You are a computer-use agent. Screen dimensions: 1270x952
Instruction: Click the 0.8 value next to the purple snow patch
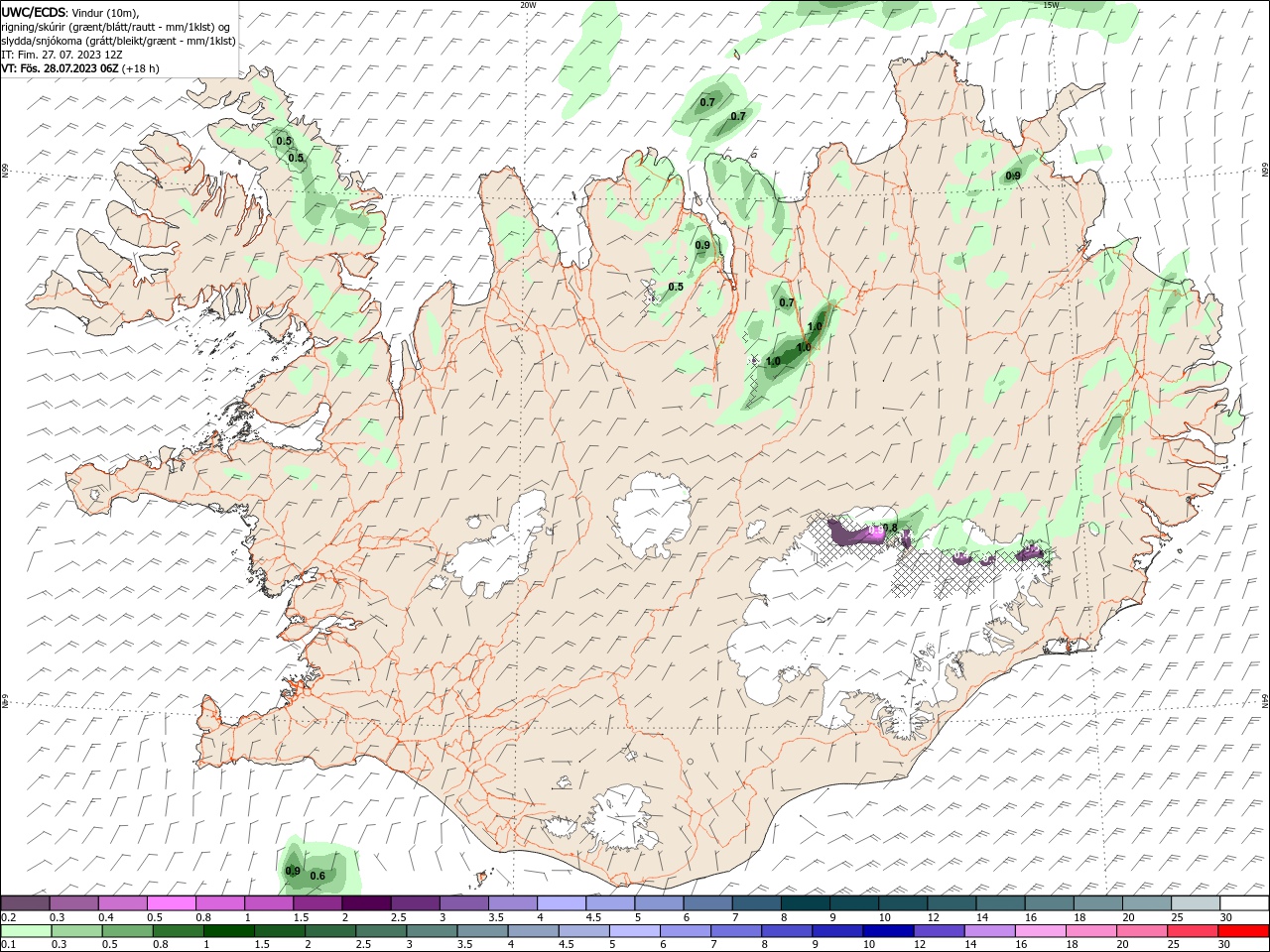tap(890, 528)
